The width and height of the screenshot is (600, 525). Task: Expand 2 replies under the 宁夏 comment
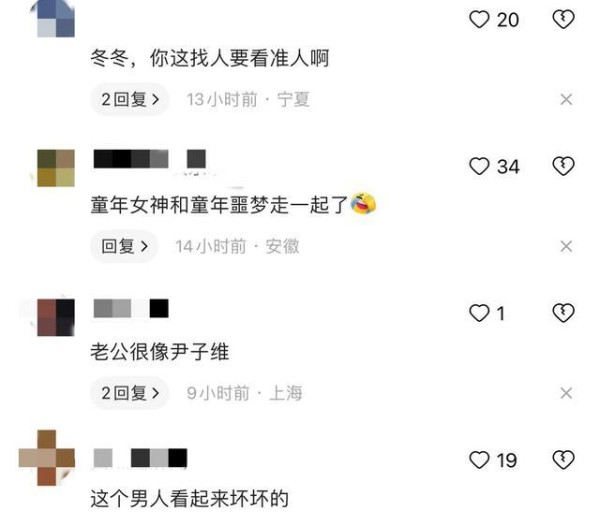[130, 99]
